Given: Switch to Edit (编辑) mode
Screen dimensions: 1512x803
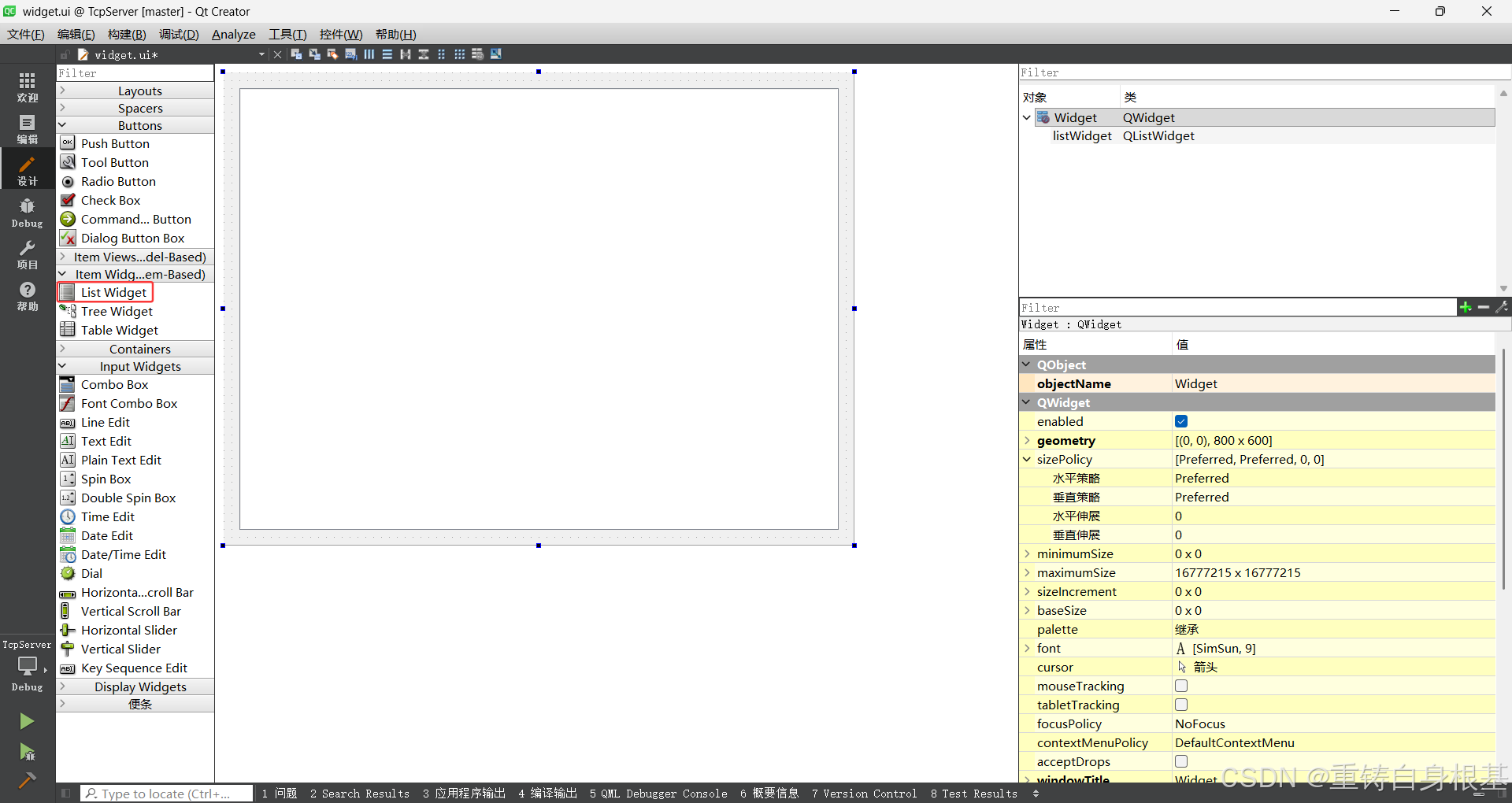Looking at the screenshot, I should coord(28,129).
